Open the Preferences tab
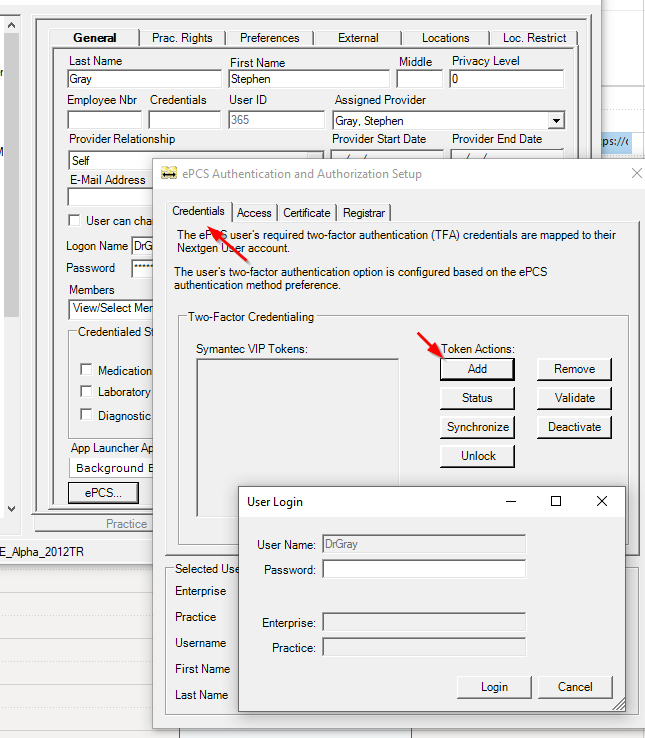This screenshot has width=645, height=738. coord(269,38)
